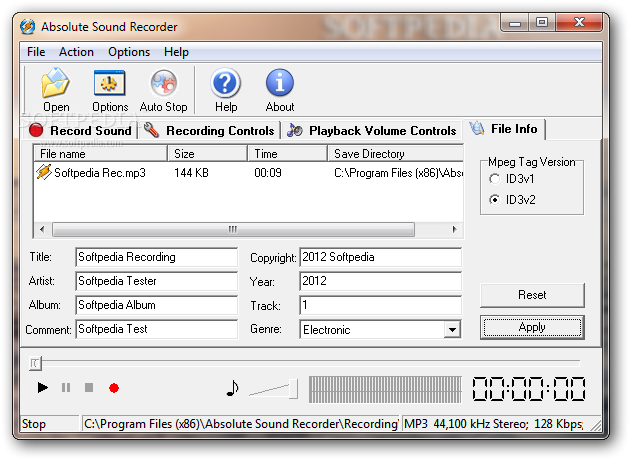The width and height of the screenshot is (630, 460).
Task: Select the ID3v1 tag version radio
Action: (x=495, y=179)
